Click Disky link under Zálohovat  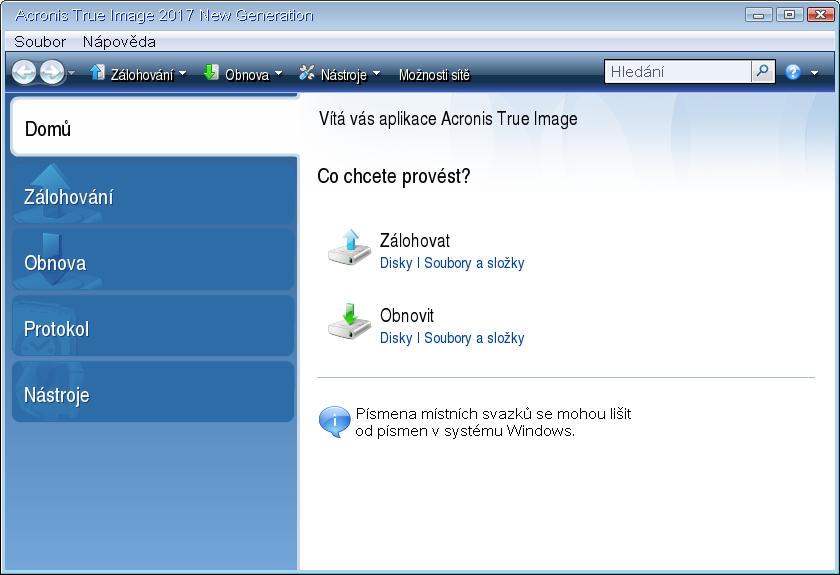click(396, 263)
